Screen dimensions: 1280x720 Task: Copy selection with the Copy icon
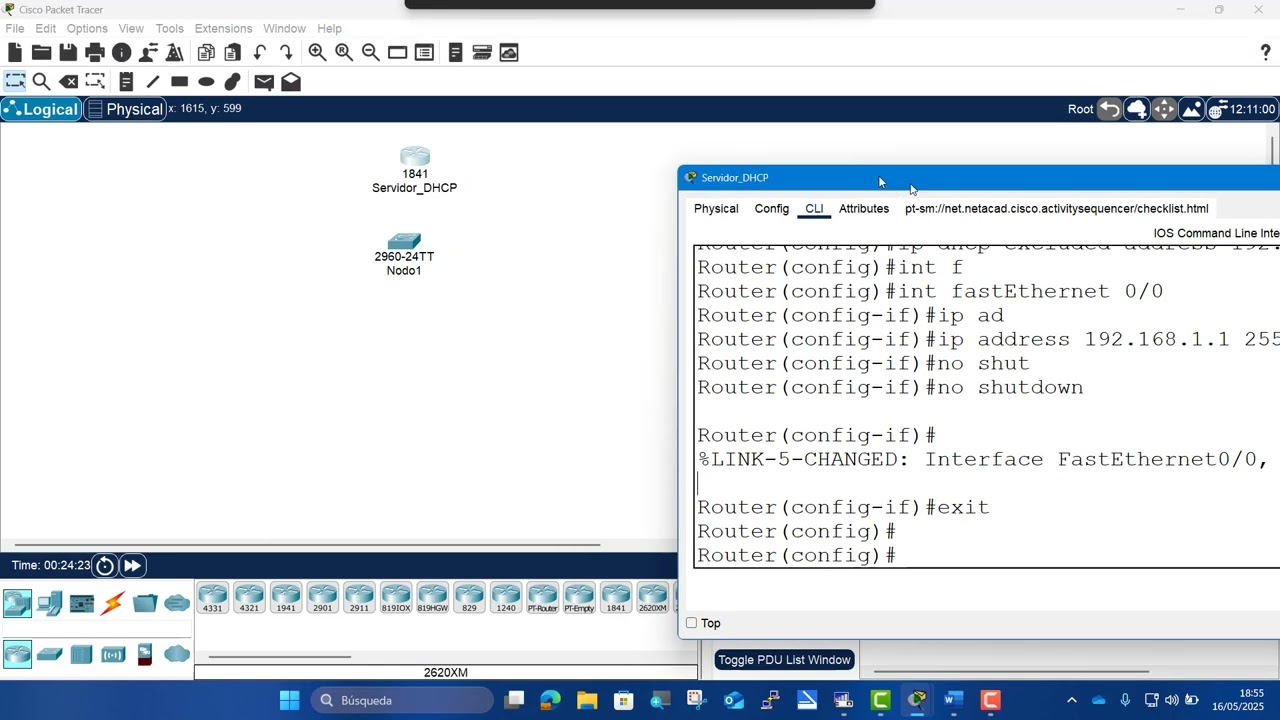(206, 53)
